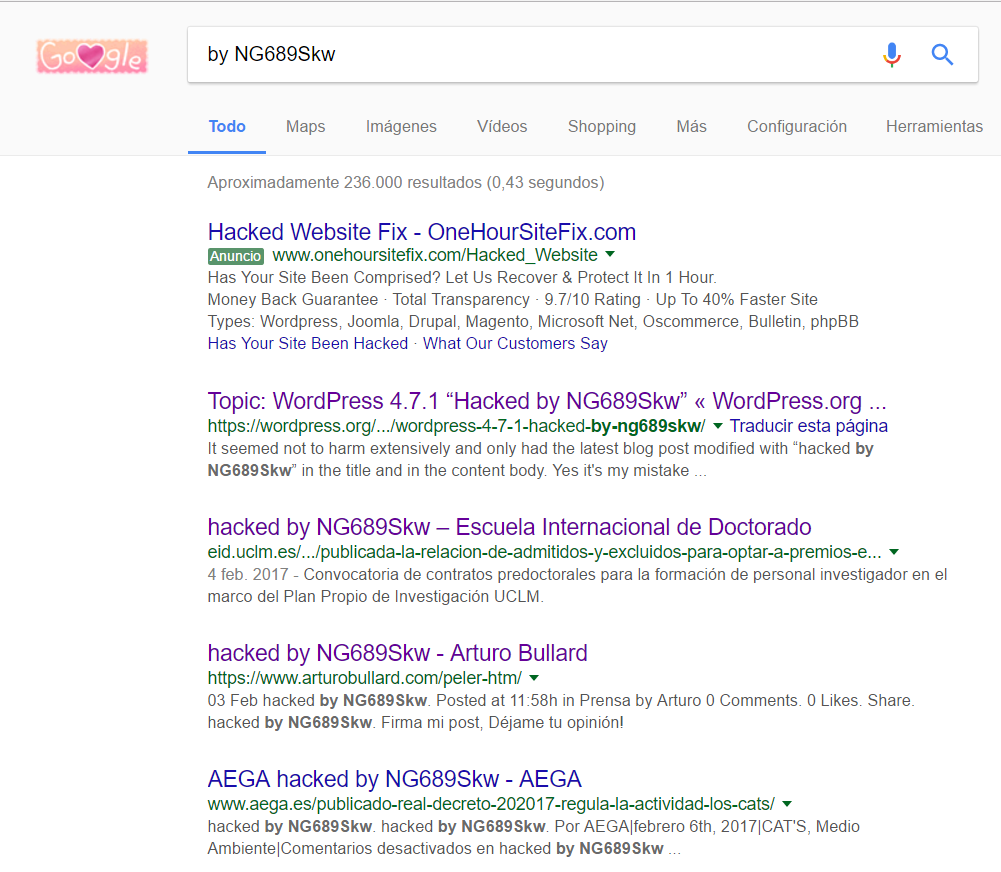Start voice search with microphone icon
This screenshot has height=872, width=1001.
click(x=892, y=55)
